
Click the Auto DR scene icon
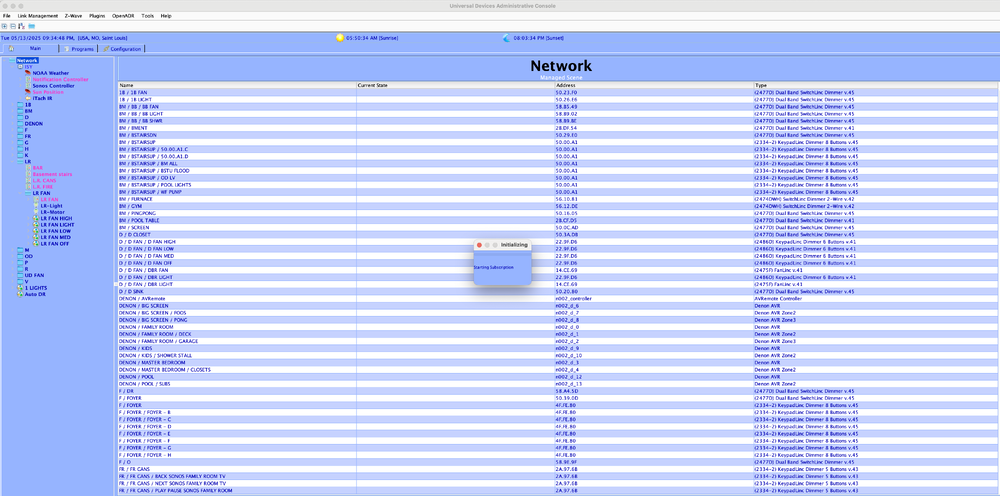tap(20, 294)
